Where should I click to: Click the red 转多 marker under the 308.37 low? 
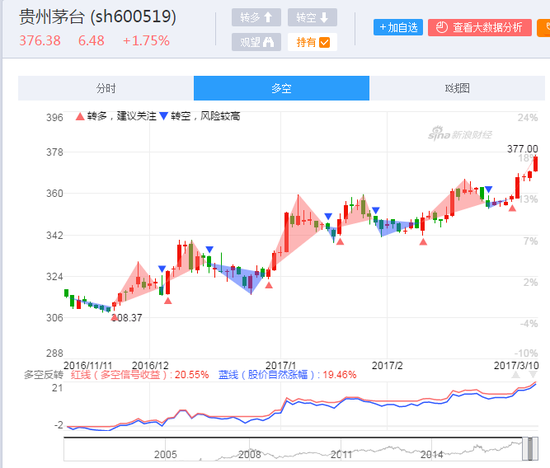pos(114,318)
